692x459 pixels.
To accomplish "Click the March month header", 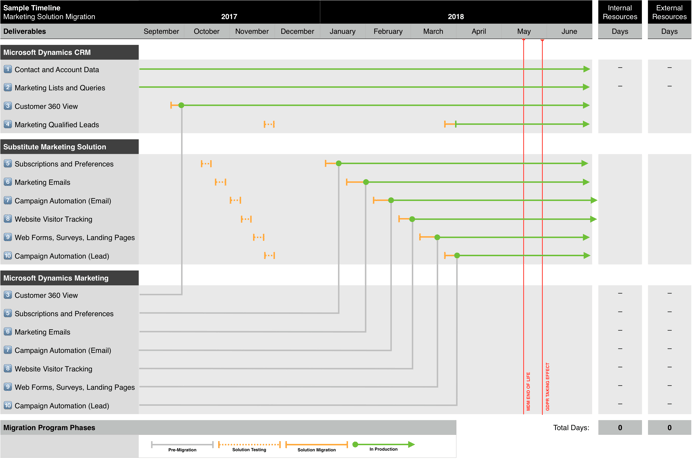I will click(433, 31).
